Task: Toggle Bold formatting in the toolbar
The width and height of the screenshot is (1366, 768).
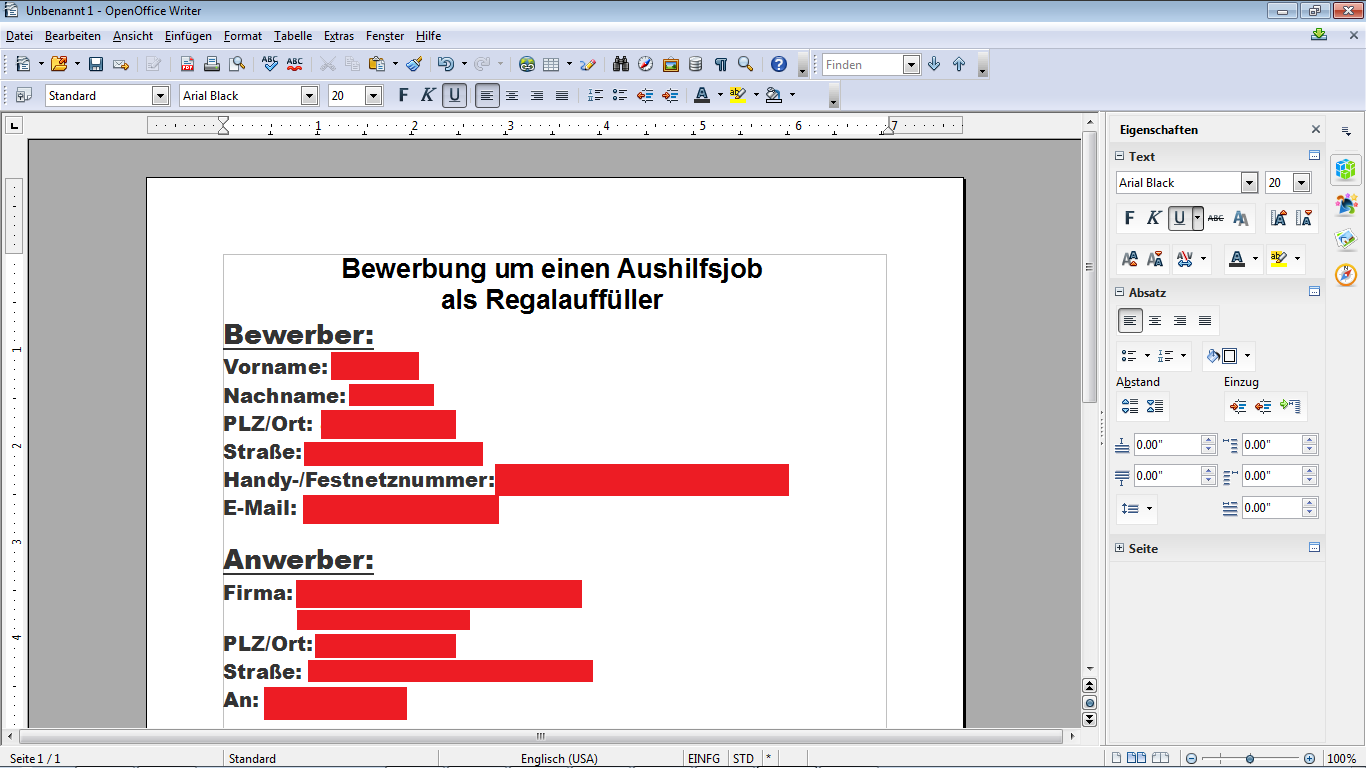Action: 403,95
